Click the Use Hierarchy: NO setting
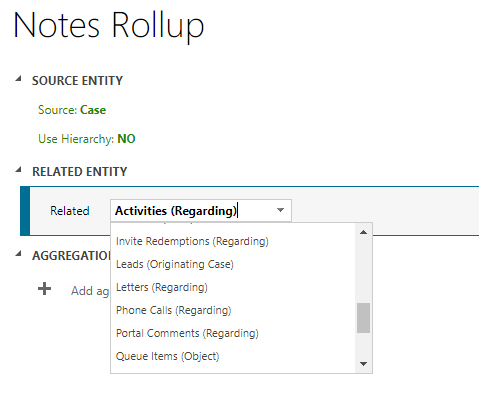This screenshot has height=402, width=479. pos(87,139)
